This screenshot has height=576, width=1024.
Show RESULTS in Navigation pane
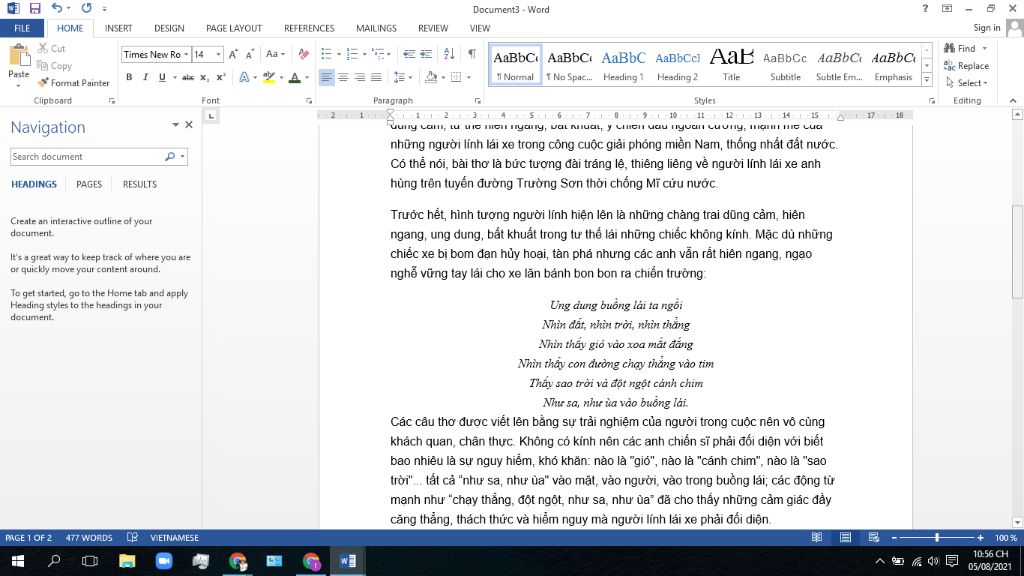tap(140, 184)
